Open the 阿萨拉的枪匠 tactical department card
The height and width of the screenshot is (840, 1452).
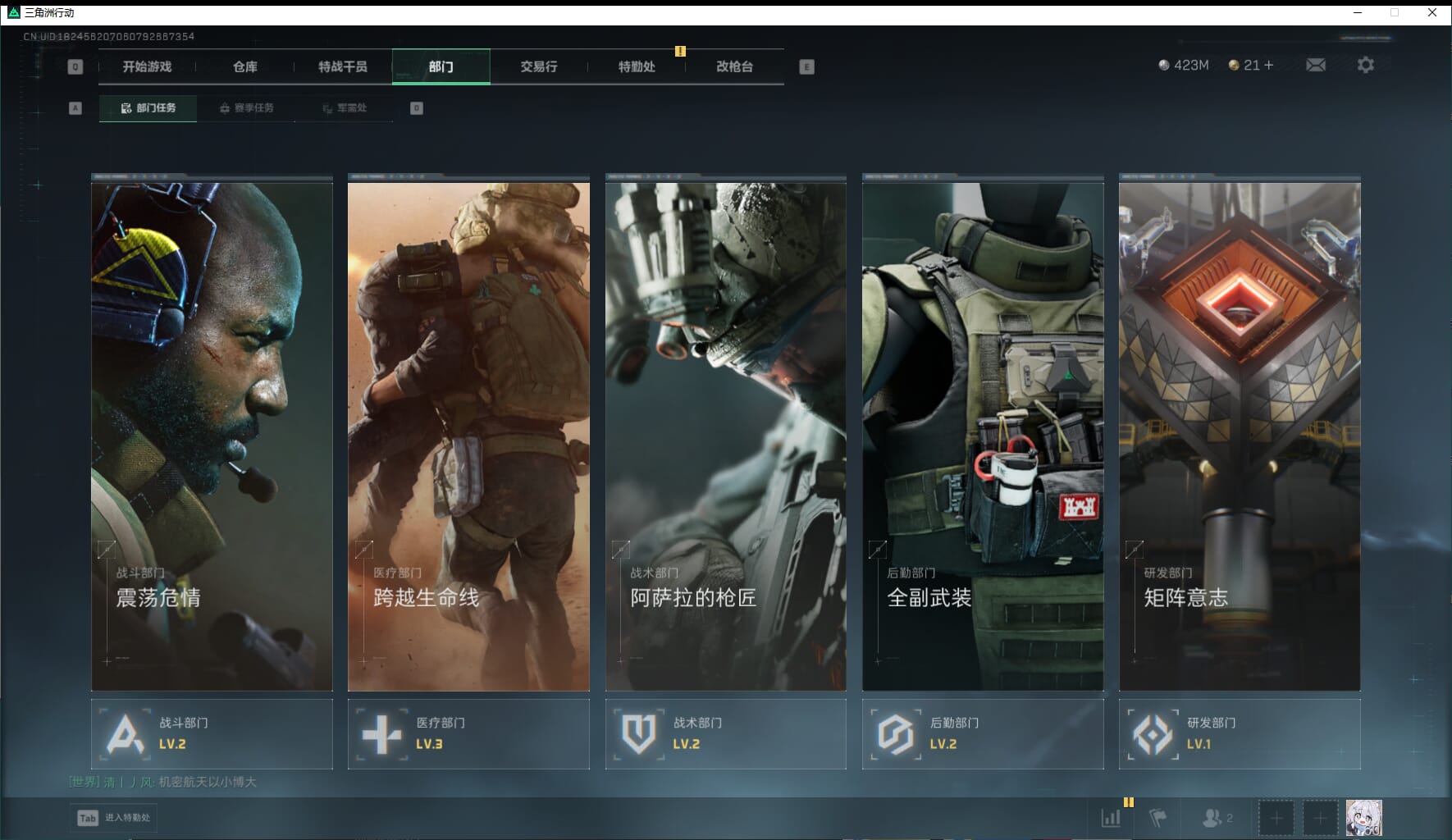click(725, 435)
